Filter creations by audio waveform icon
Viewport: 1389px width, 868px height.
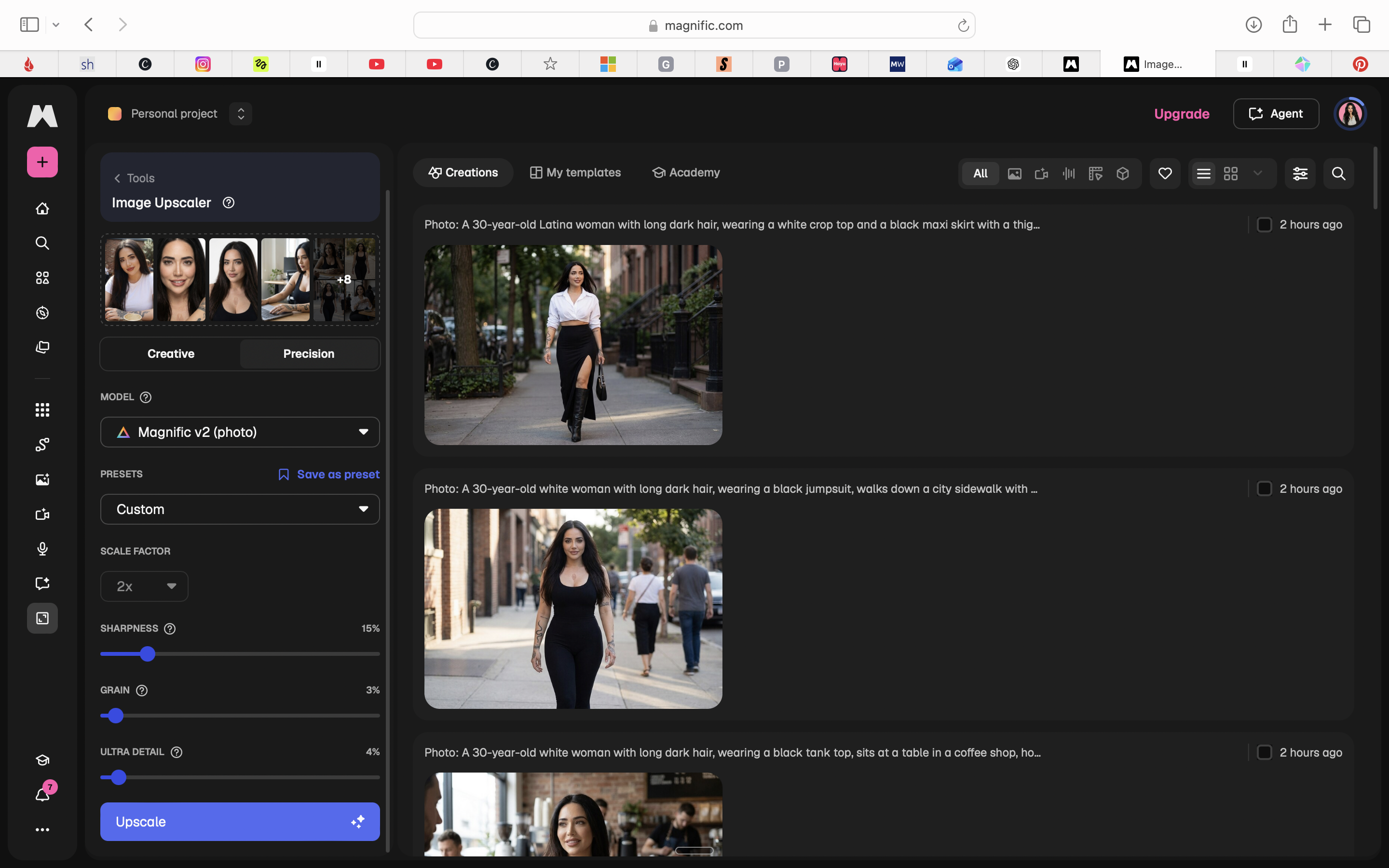point(1069,174)
